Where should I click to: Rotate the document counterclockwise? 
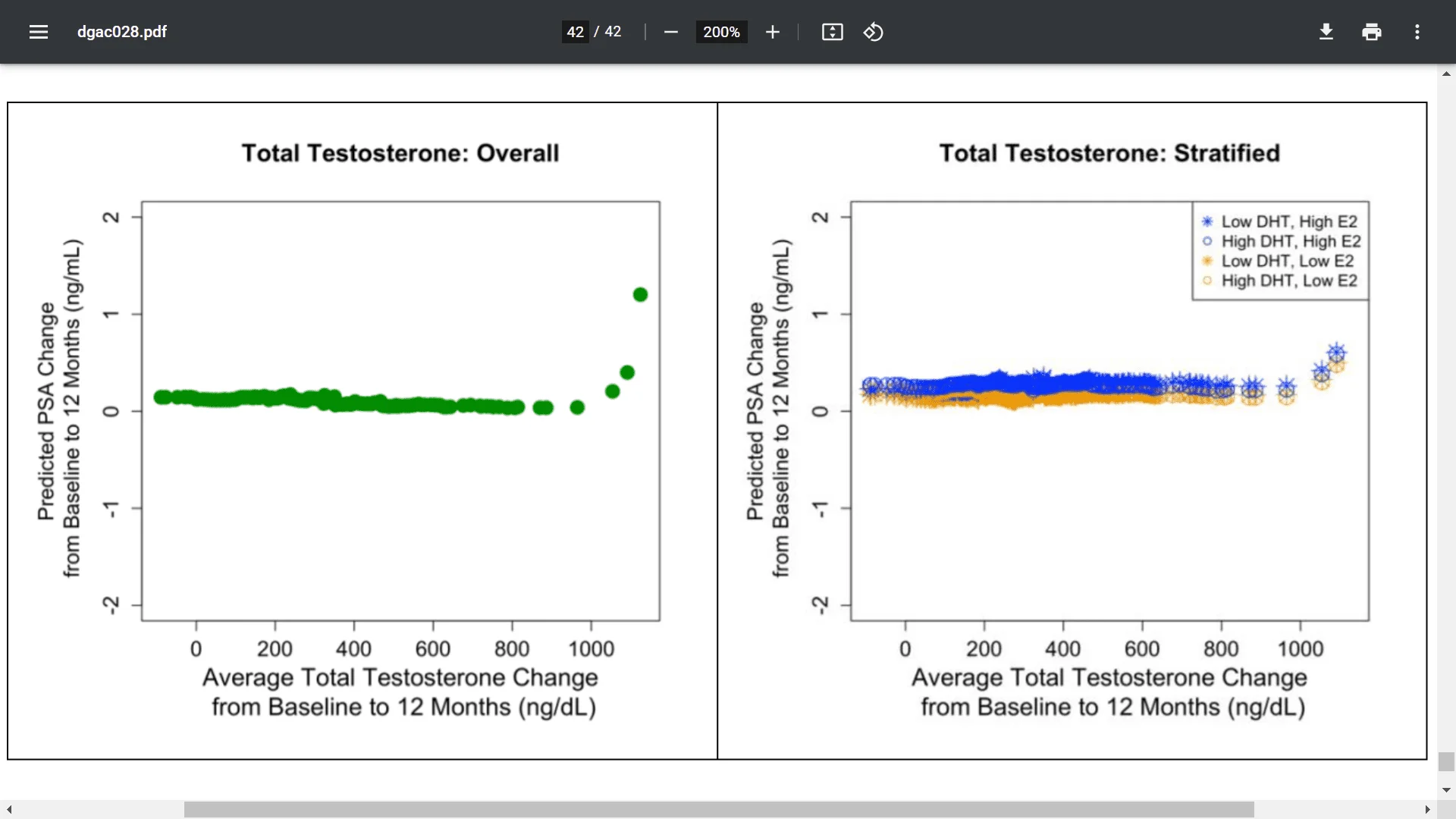click(x=873, y=32)
